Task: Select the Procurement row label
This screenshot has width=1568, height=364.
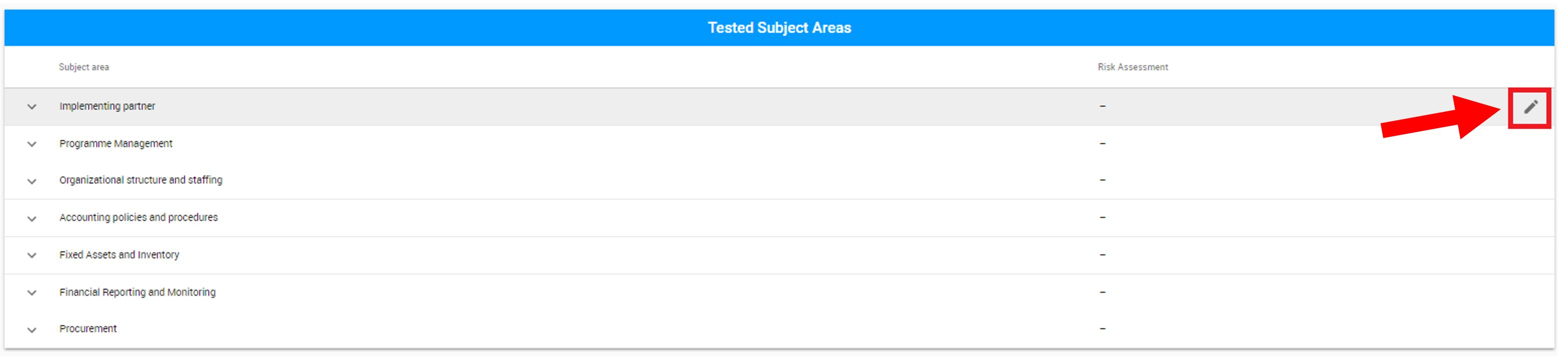Action: coord(88,328)
